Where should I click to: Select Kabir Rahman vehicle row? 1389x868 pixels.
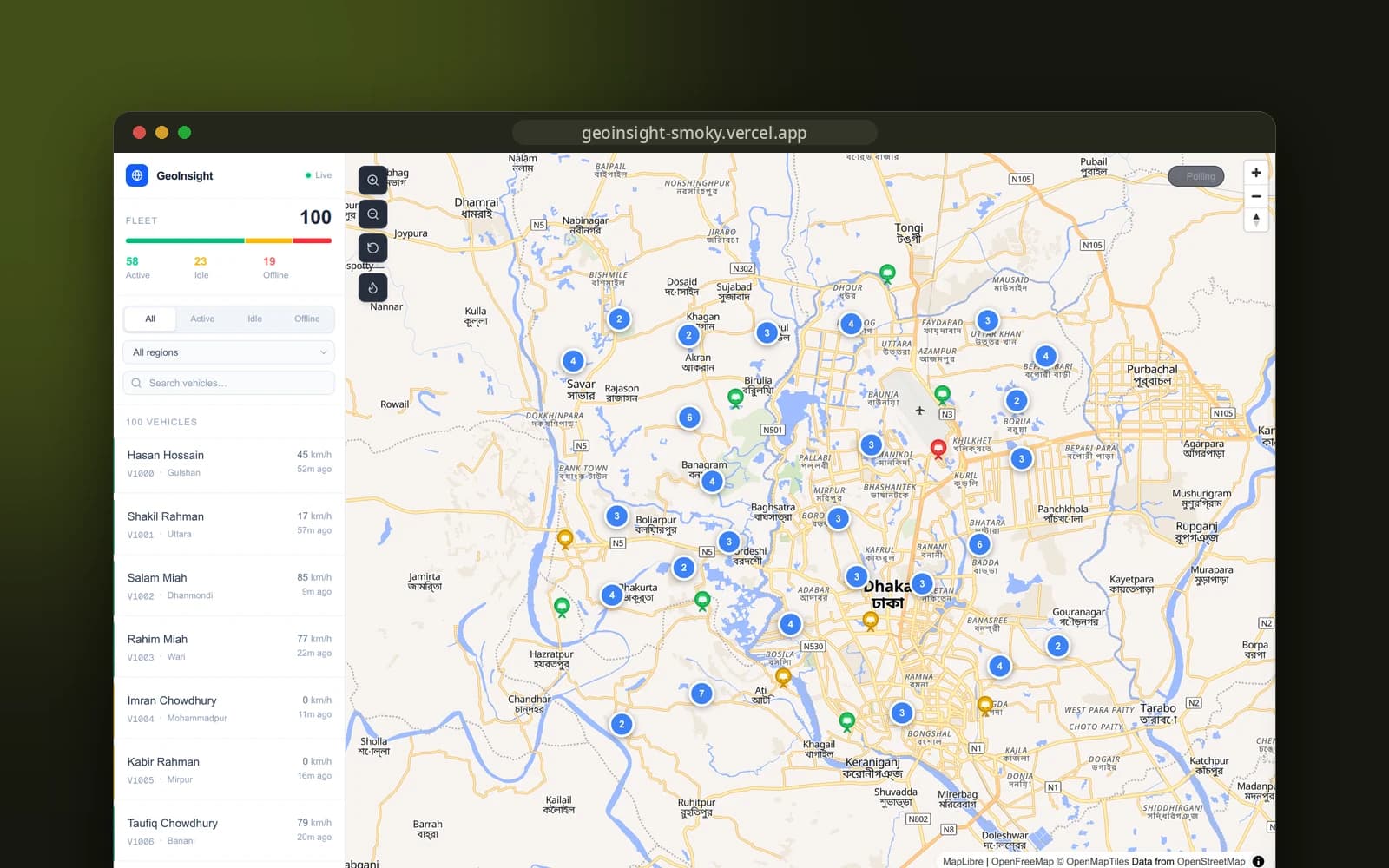(229, 770)
